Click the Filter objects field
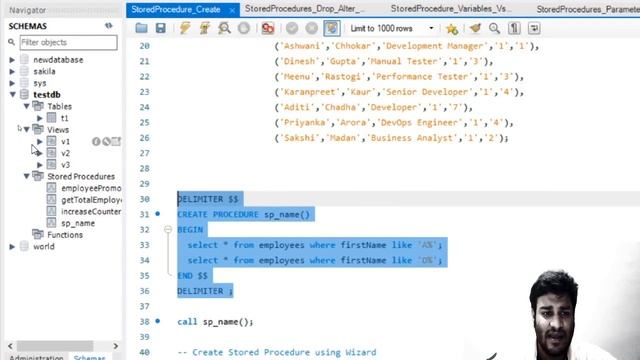 click(x=69, y=42)
